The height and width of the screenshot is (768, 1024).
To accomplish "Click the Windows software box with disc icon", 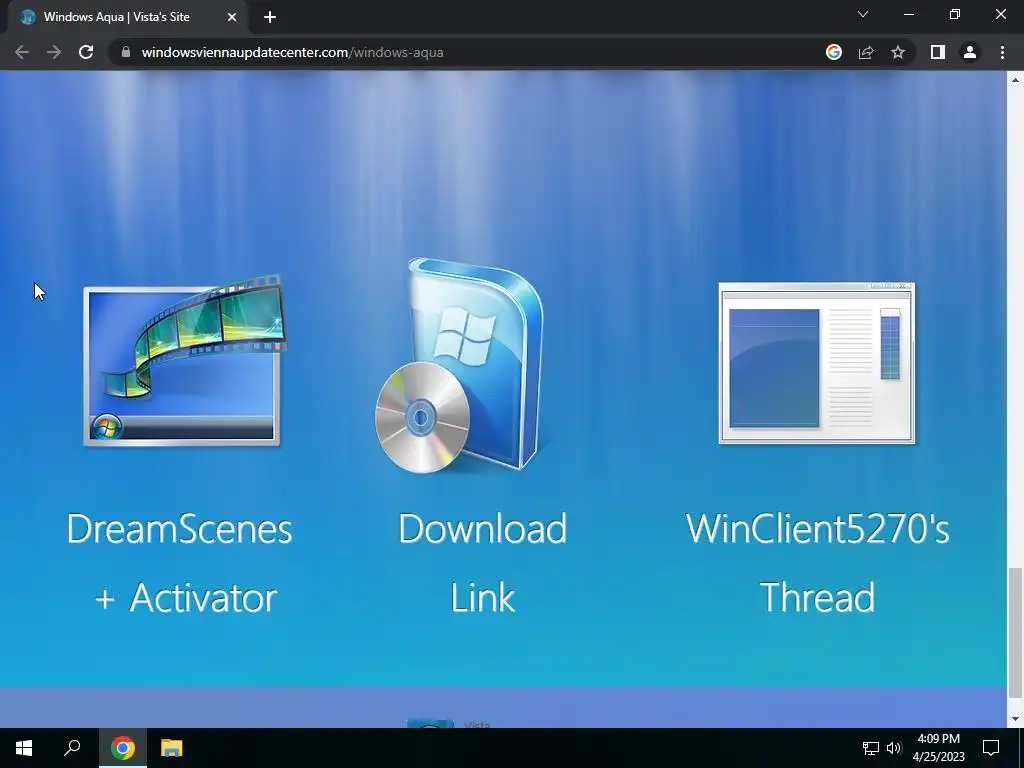I will [460, 365].
